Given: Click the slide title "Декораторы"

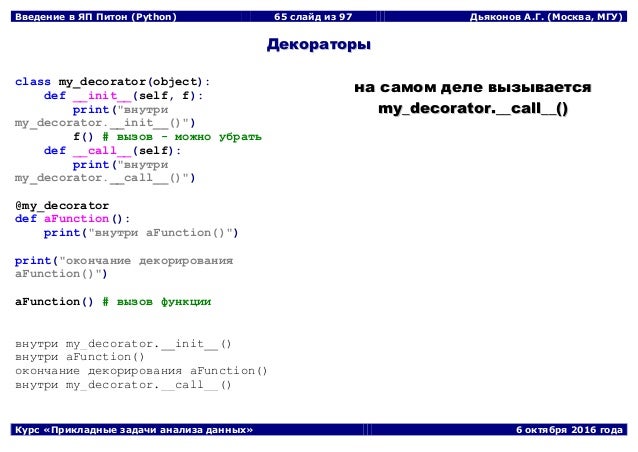Looking at the screenshot, I should tap(319, 44).
